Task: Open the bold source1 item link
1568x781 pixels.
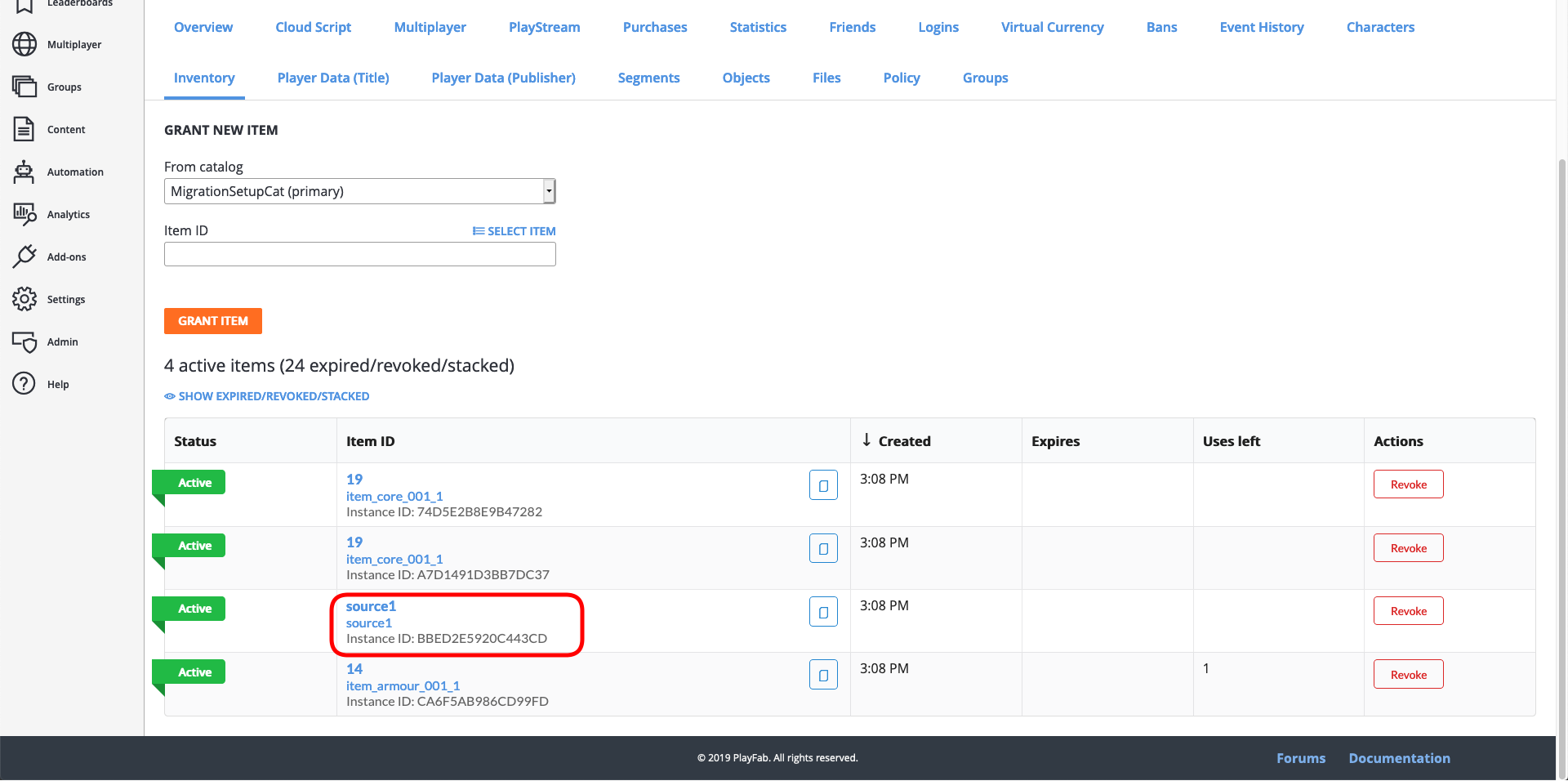Action: pos(371,606)
